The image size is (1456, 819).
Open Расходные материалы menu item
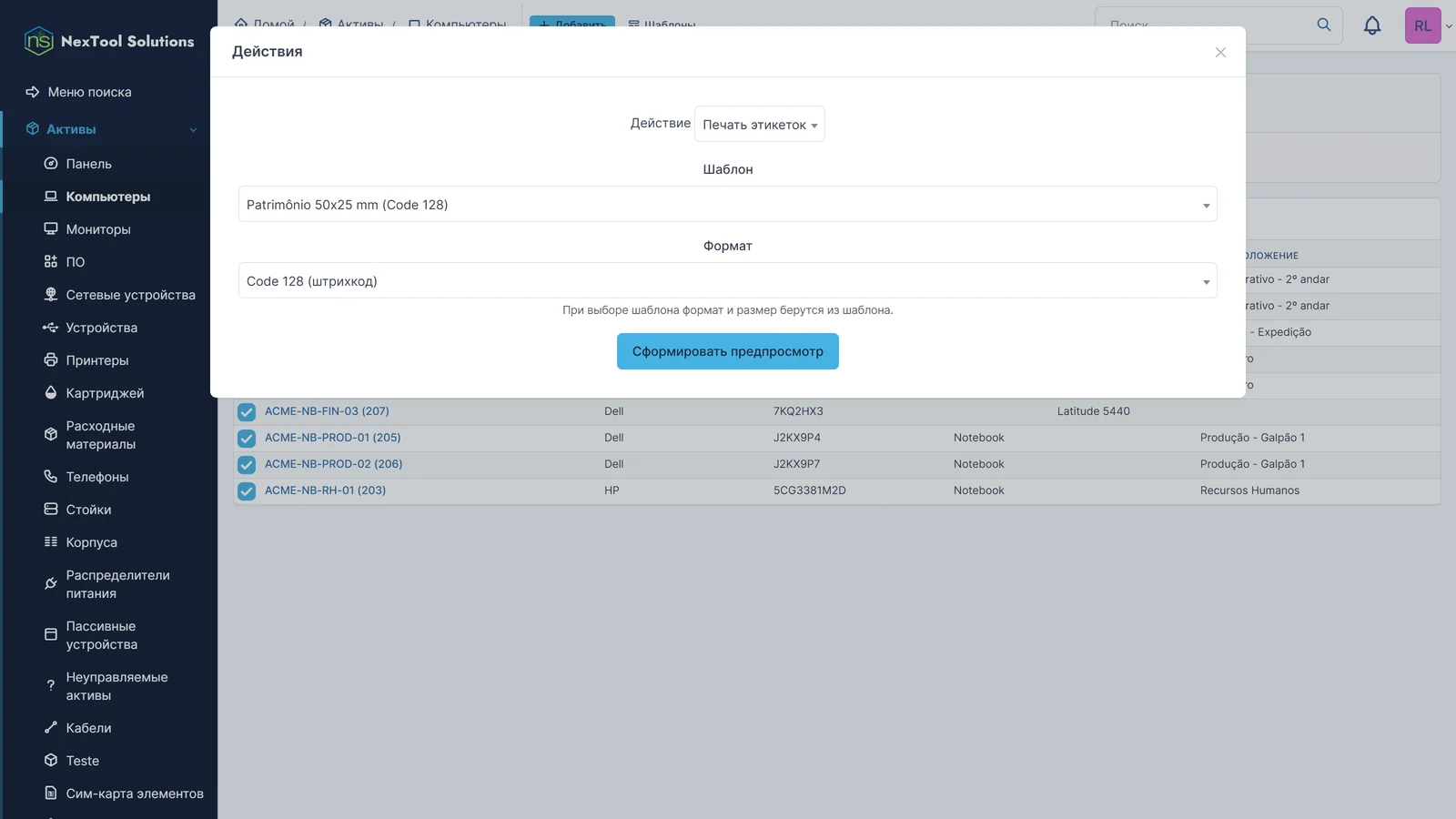coord(101,435)
